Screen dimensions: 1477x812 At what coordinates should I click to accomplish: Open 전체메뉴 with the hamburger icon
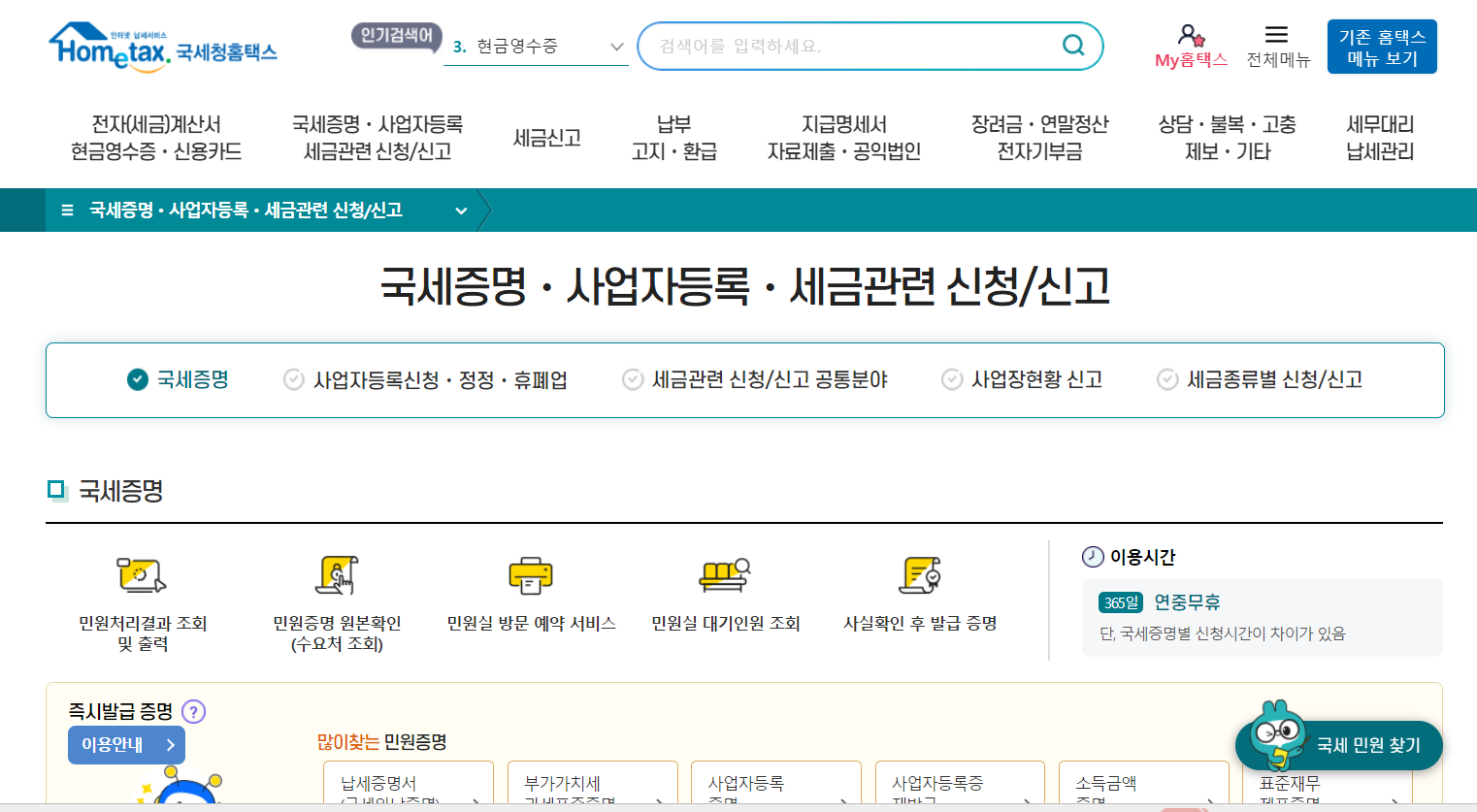click(1277, 34)
